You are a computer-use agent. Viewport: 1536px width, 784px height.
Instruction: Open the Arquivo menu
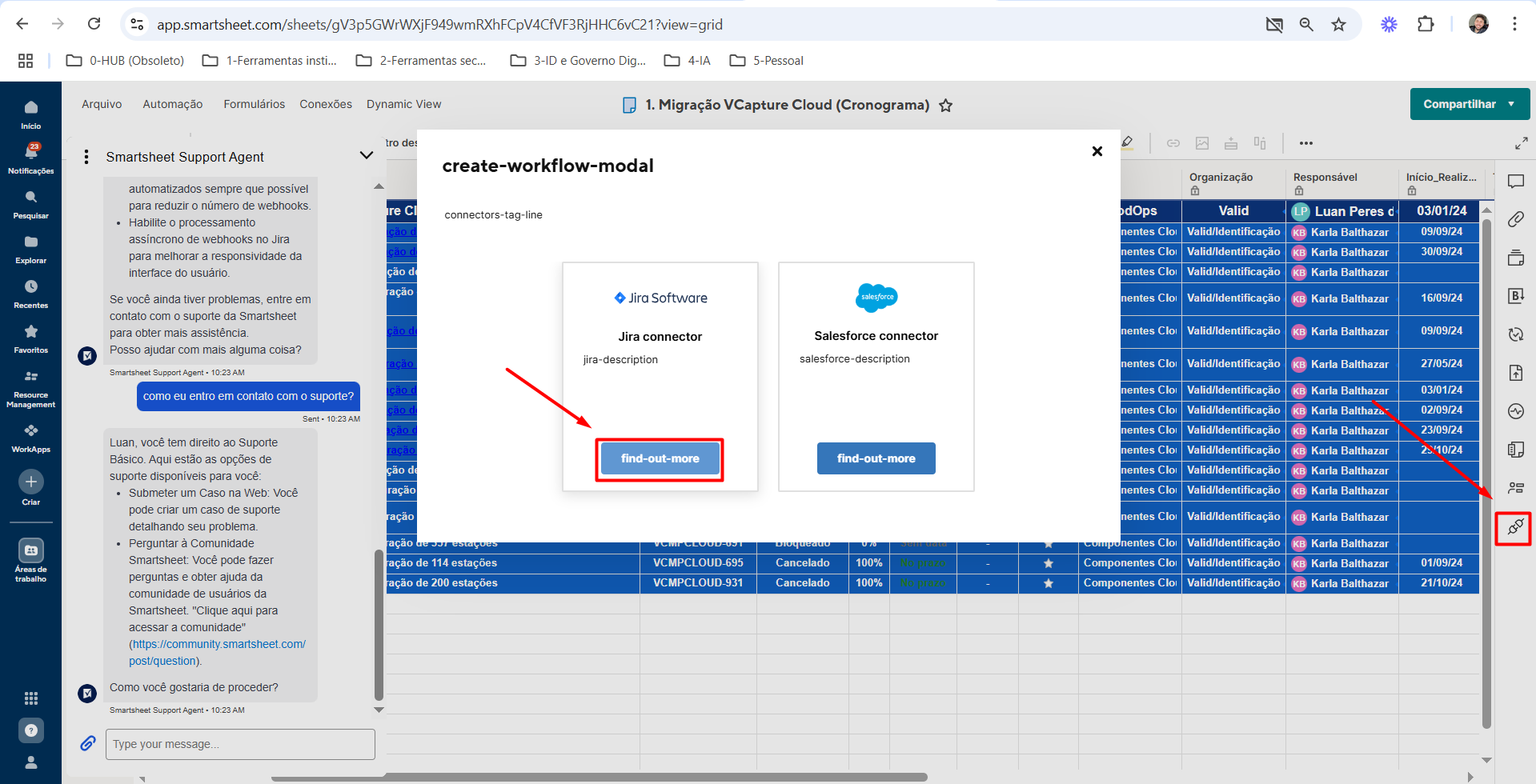[x=102, y=104]
